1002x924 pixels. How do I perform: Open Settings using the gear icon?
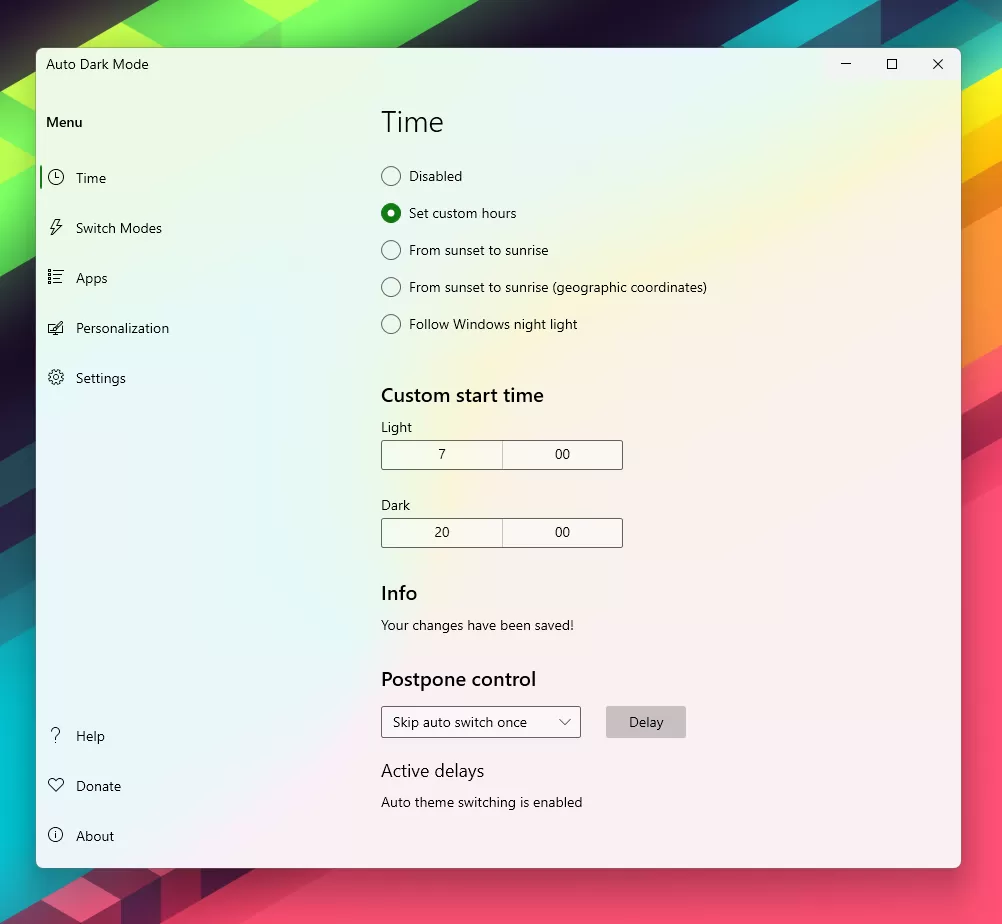click(x=56, y=377)
